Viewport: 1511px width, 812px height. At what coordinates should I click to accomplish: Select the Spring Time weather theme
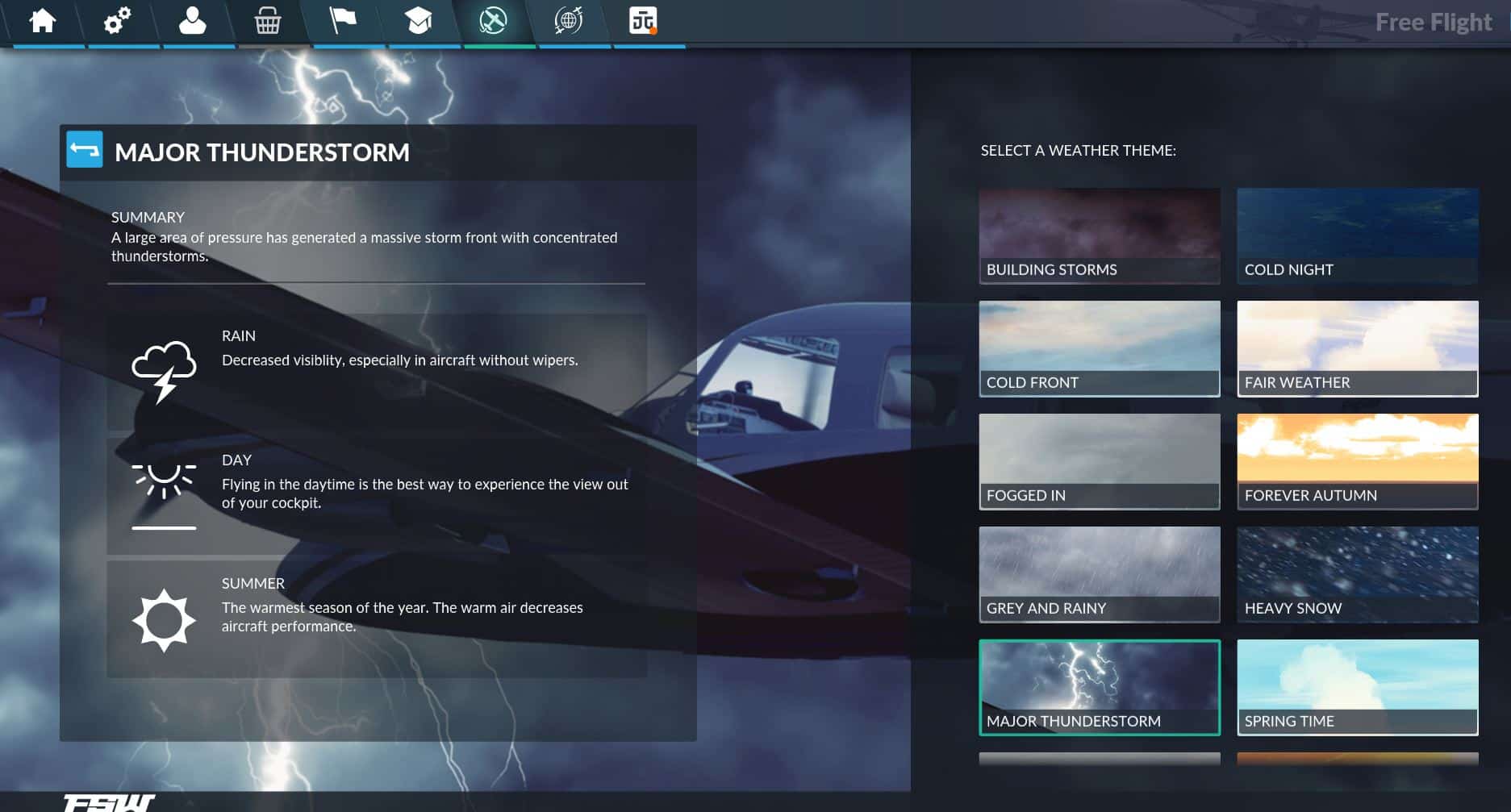point(1357,687)
